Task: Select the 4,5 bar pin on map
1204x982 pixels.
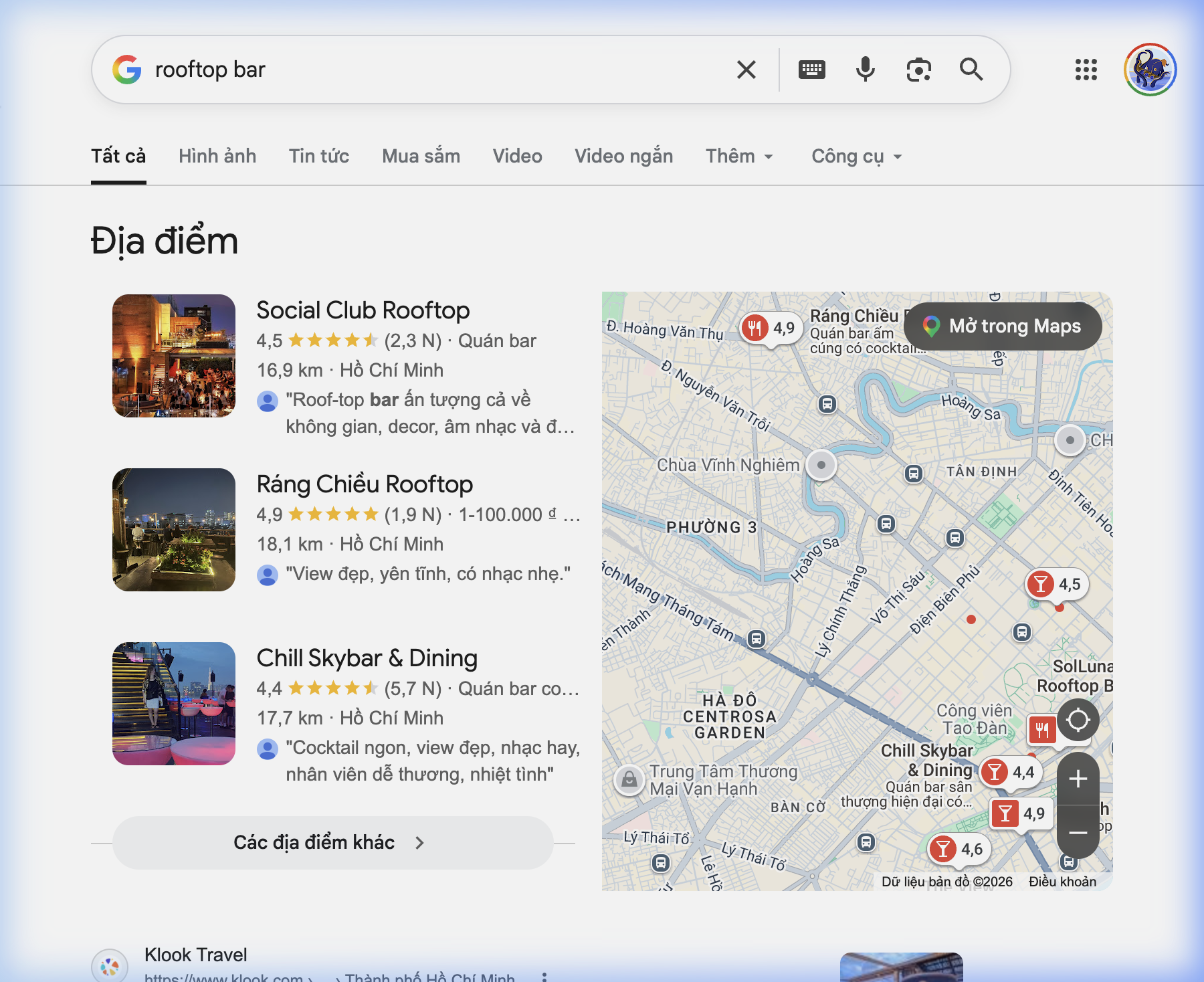Action: (1057, 585)
